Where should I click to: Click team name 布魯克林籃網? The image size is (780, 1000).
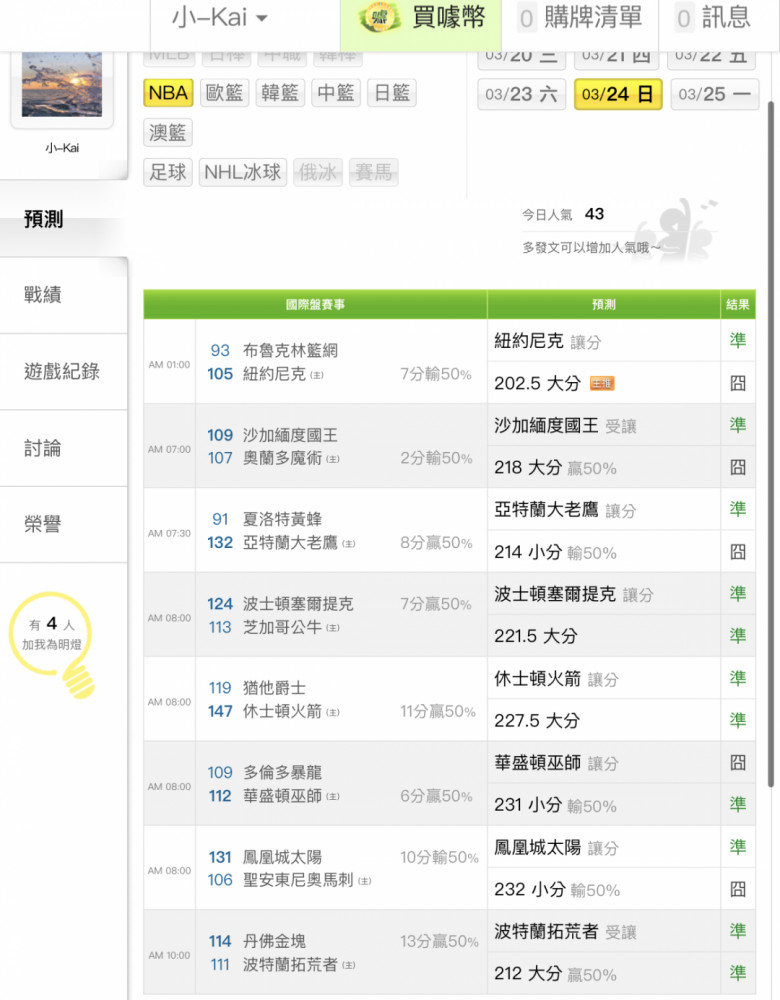coord(290,350)
